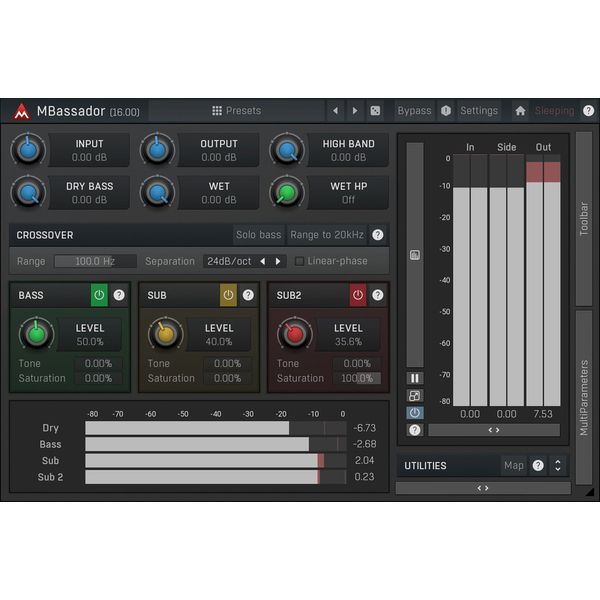This screenshot has height=600, width=600.
Task: Click the Sub level meter bar
Action: pyautogui.click(x=215, y=461)
